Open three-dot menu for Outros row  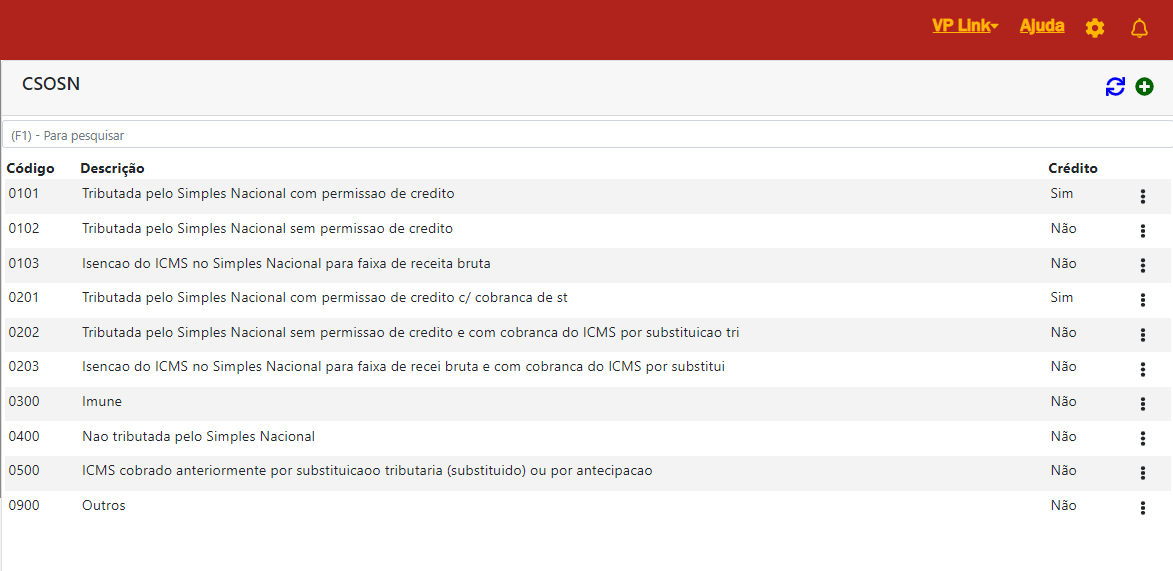click(1142, 508)
